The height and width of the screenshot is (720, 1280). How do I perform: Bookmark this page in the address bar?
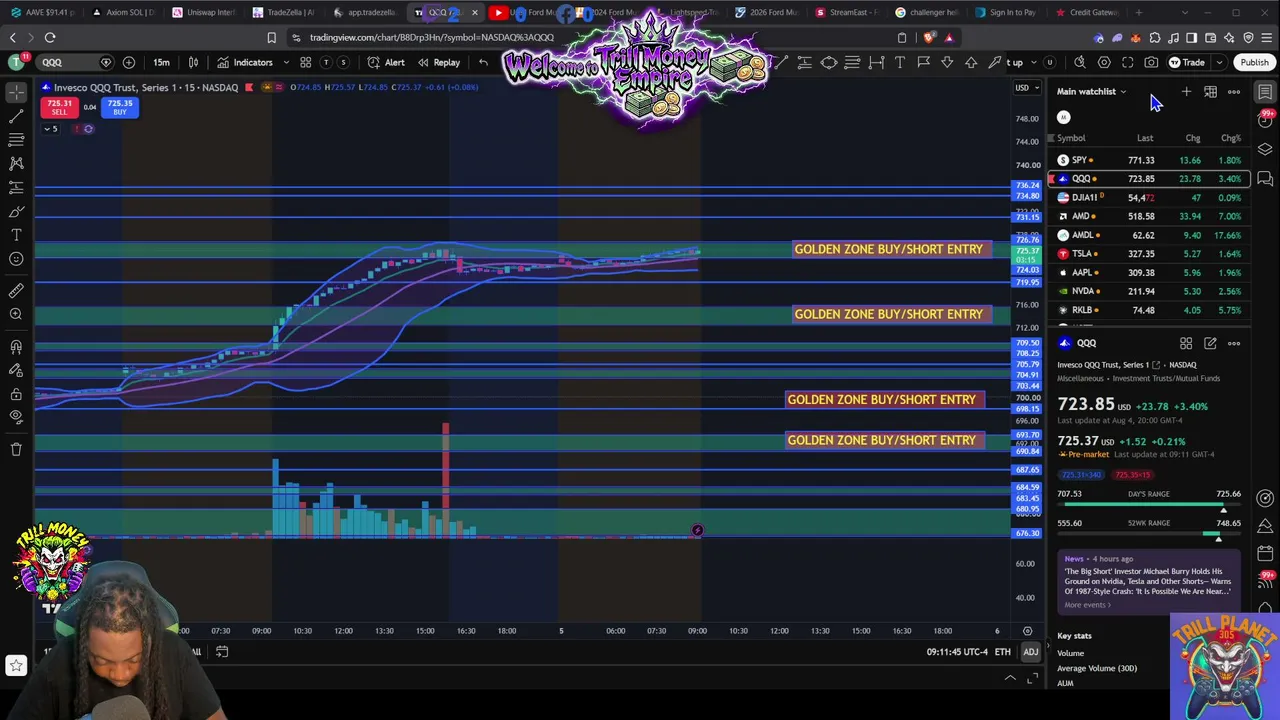point(271,38)
